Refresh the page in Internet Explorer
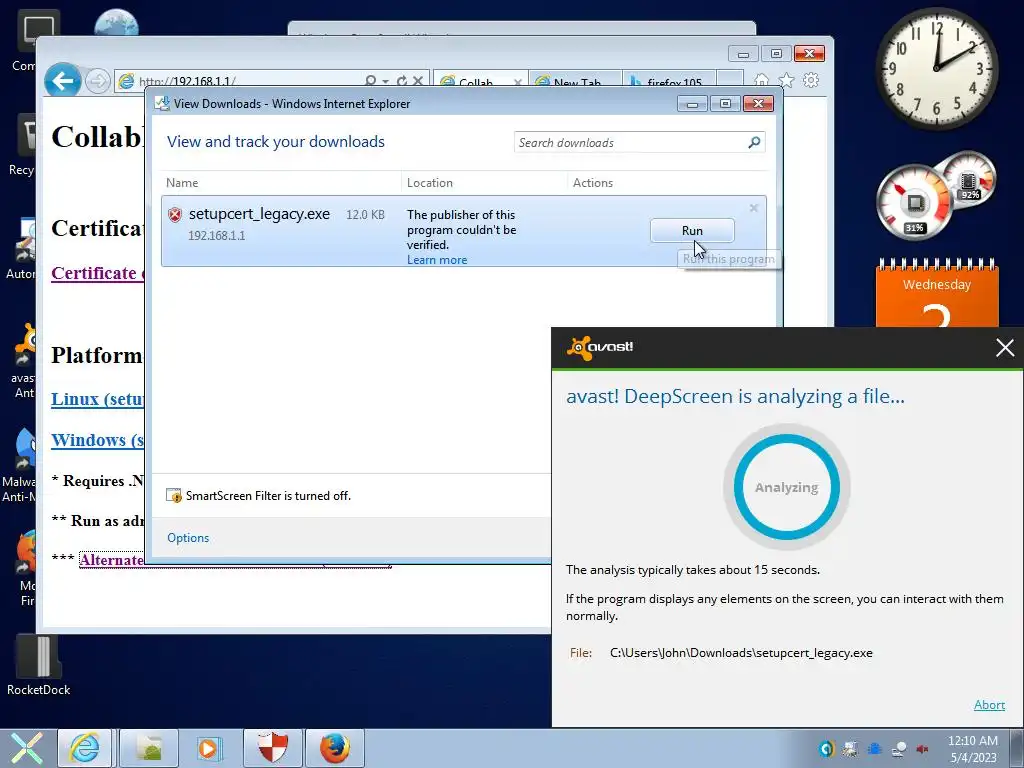 pyautogui.click(x=402, y=81)
